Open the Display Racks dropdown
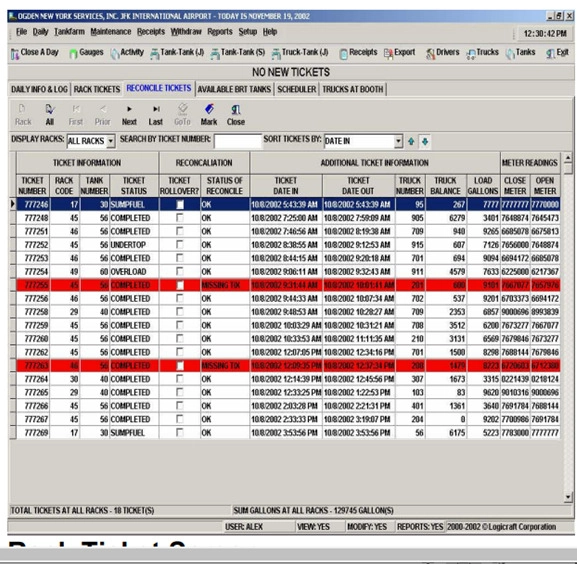This screenshot has height=564, width=577. 110,141
